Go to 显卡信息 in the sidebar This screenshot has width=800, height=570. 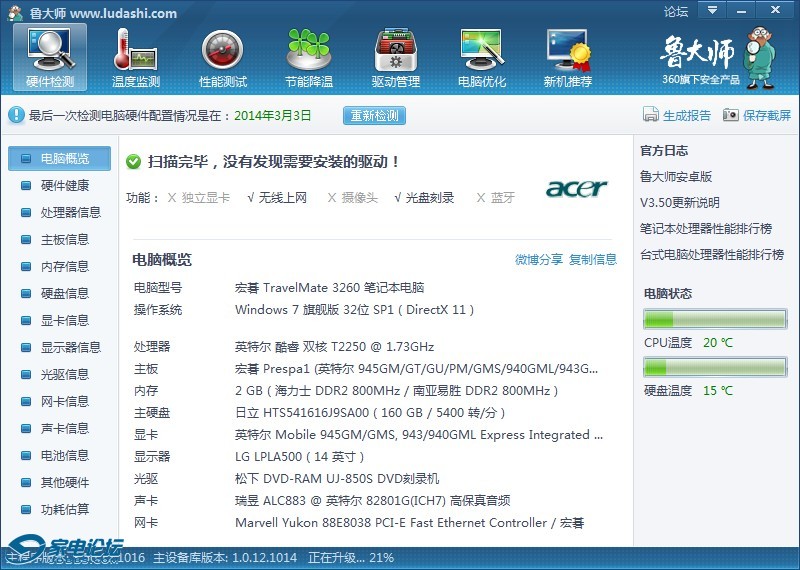(64, 320)
